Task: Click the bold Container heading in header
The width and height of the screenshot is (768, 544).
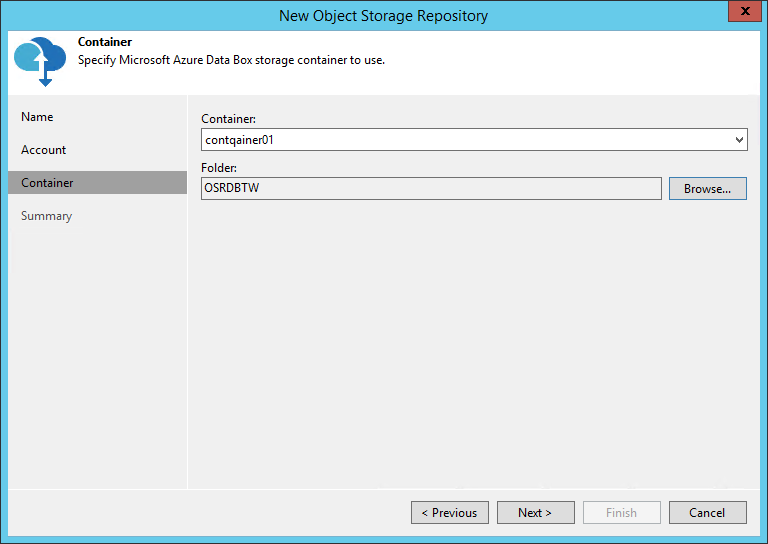Action: pos(105,43)
